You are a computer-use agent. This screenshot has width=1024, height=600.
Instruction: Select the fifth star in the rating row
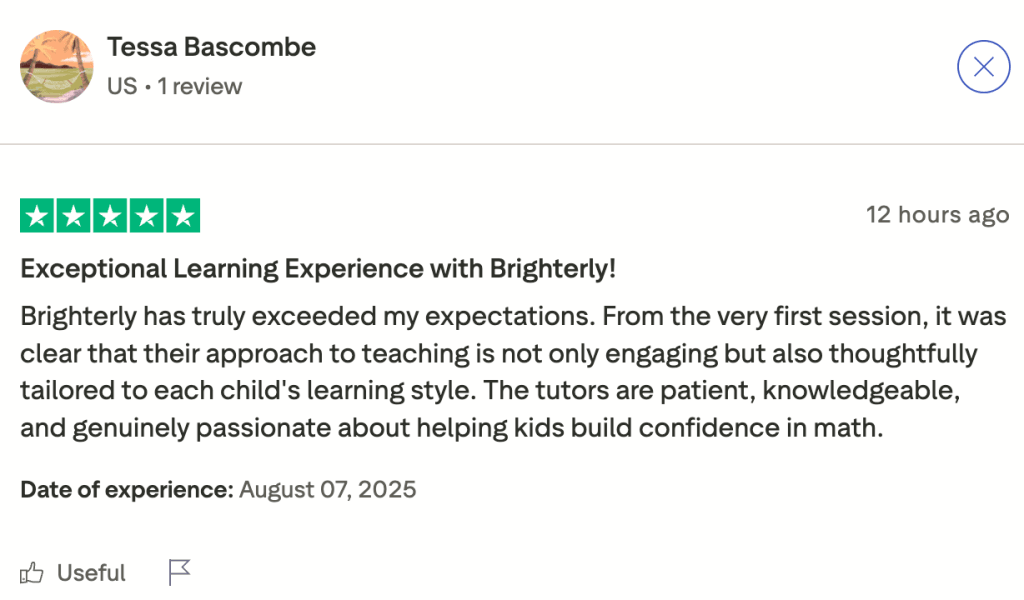(x=183, y=214)
